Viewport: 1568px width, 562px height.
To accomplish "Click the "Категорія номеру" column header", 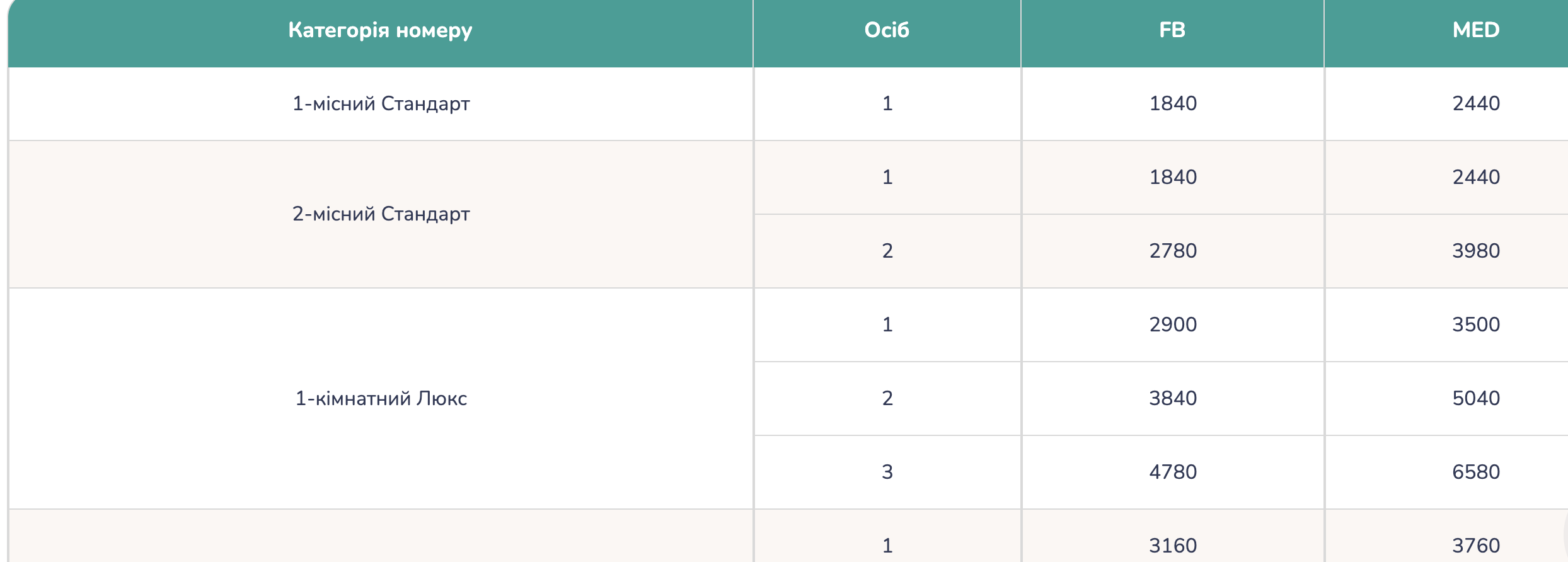I will point(380,30).
